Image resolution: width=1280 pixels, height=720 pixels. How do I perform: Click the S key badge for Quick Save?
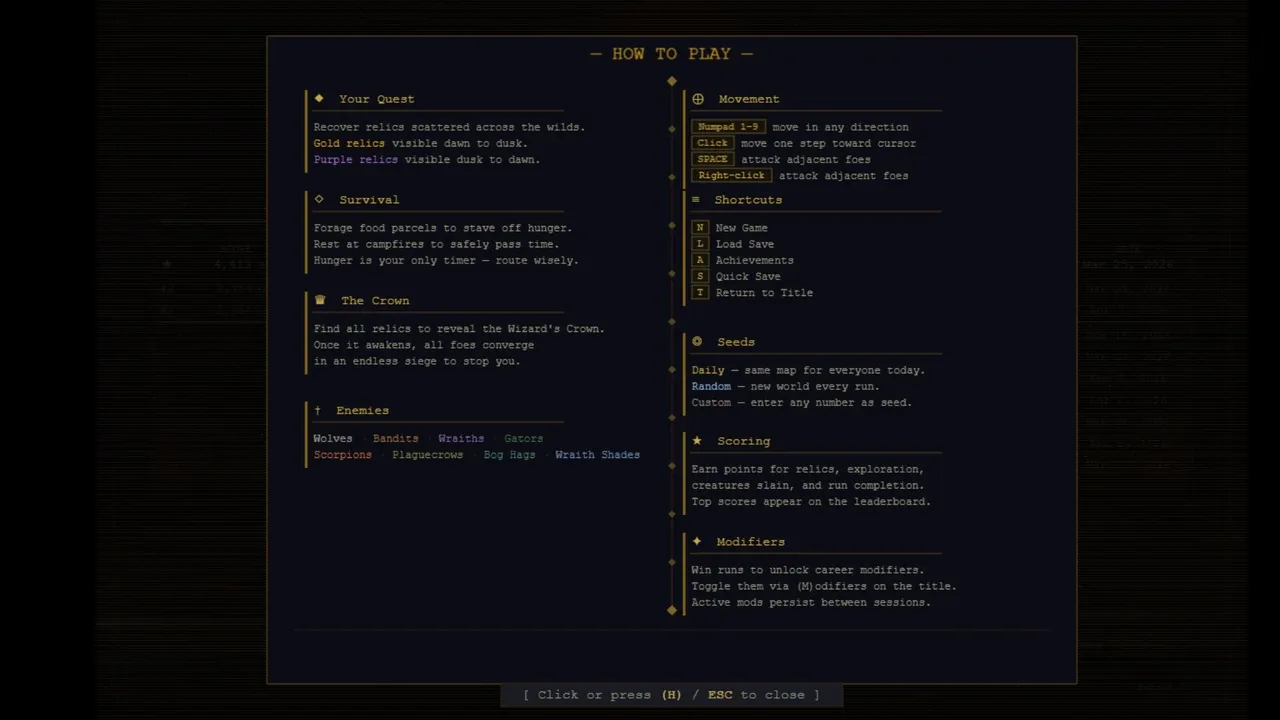(700, 276)
